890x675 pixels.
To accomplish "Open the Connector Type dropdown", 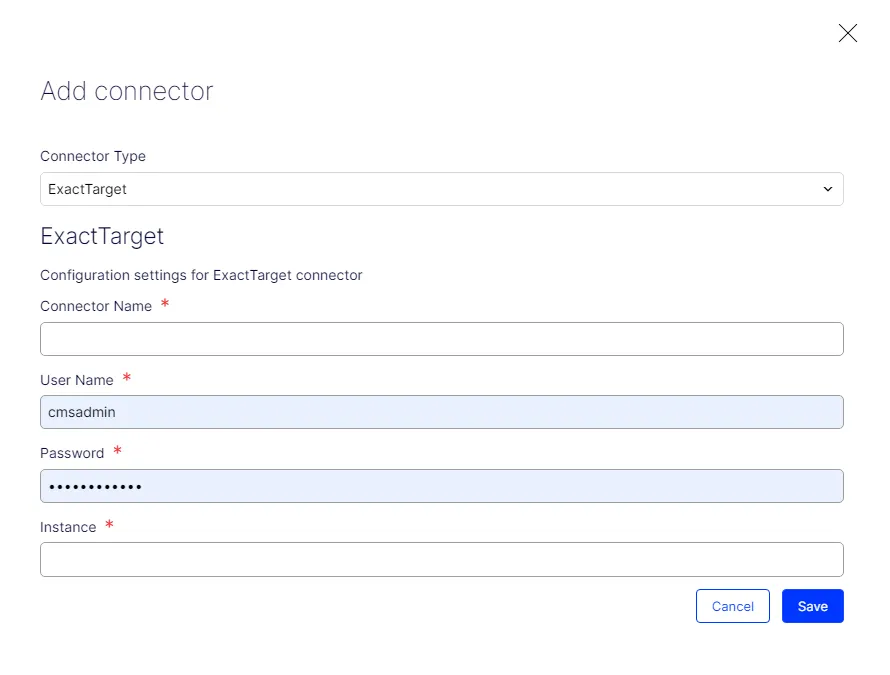I will tap(442, 189).
